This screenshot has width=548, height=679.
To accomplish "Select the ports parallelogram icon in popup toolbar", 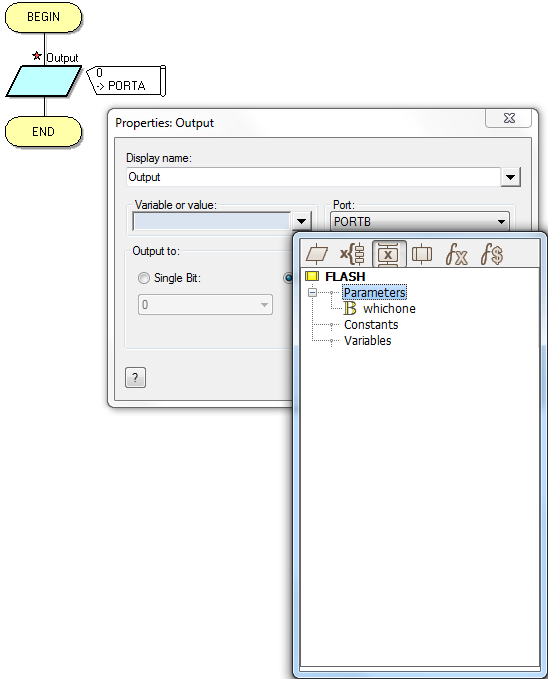I will 317,253.
